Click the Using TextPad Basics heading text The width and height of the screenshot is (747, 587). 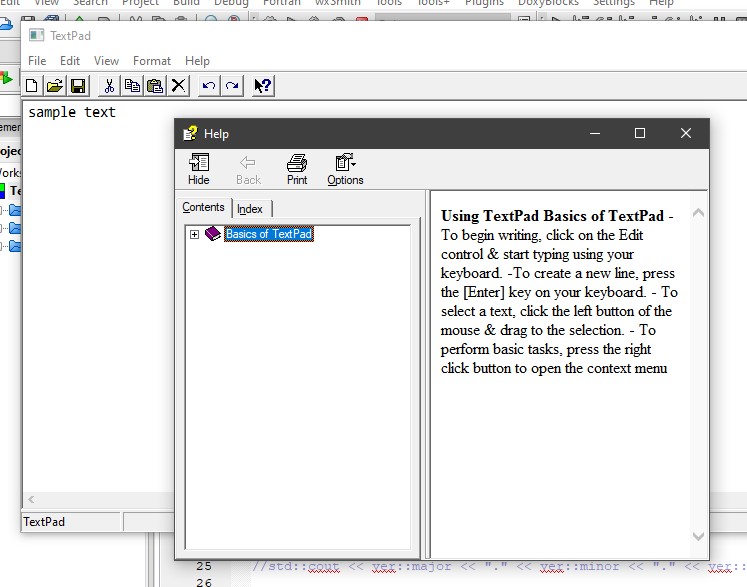point(552,216)
